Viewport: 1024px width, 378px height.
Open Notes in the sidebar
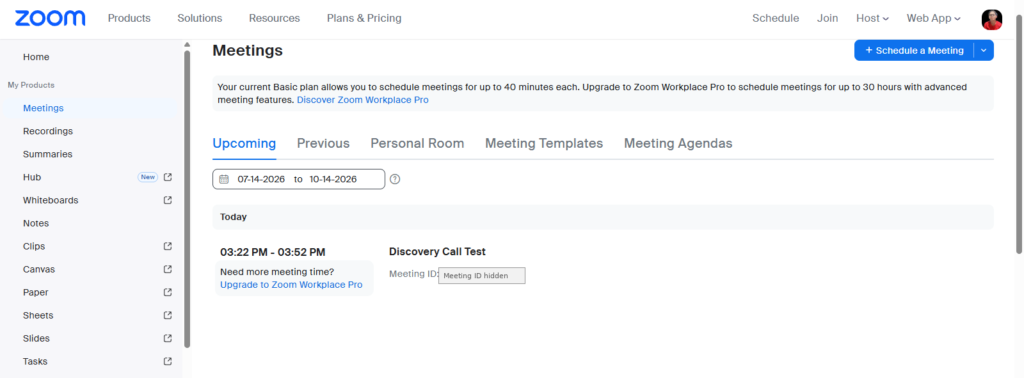point(36,223)
